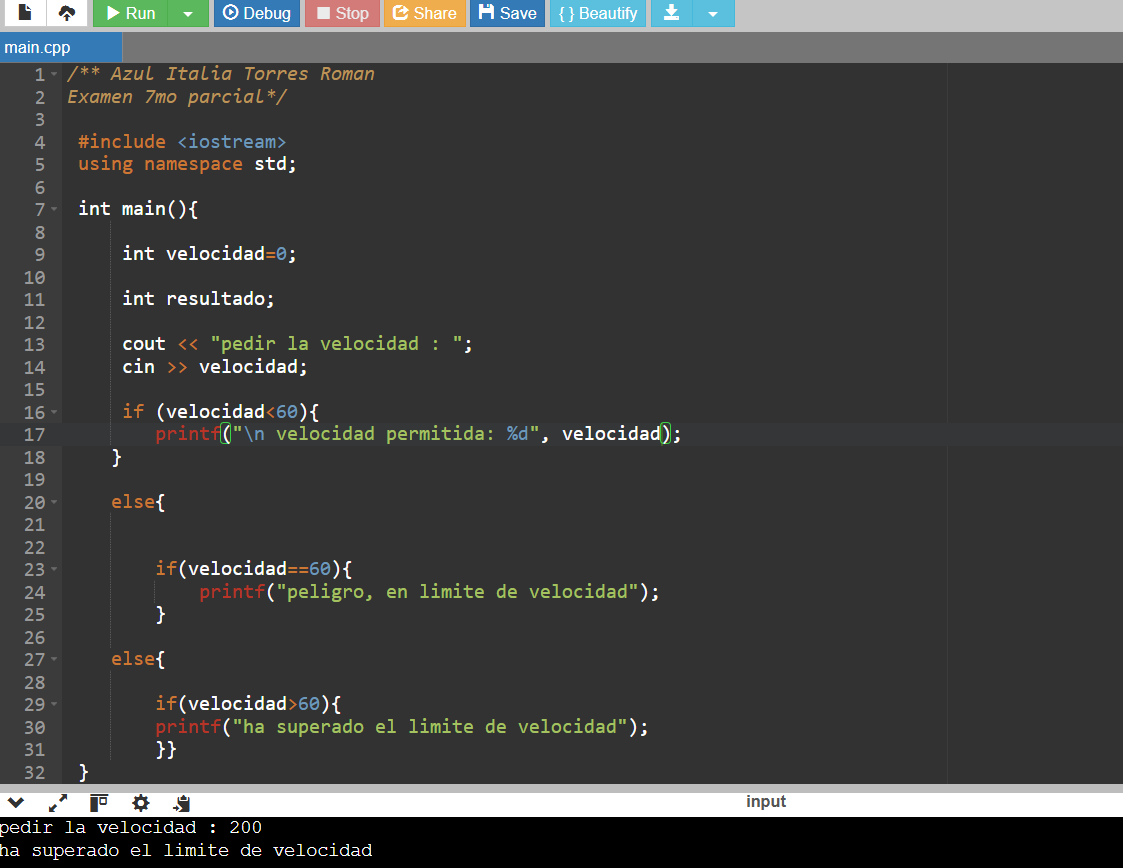
Task: Open console settings with the gear icon
Action: click(140, 802)
